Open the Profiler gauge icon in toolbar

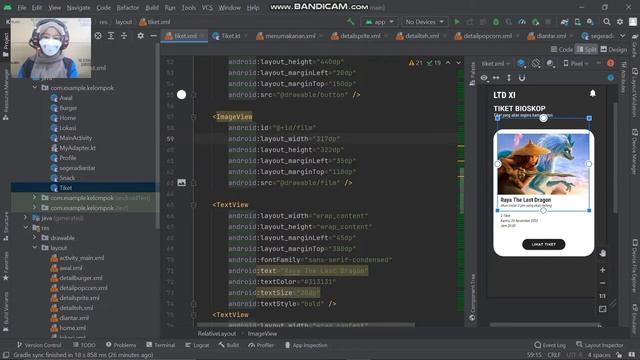pyautogui.click(x=522, y=22)
